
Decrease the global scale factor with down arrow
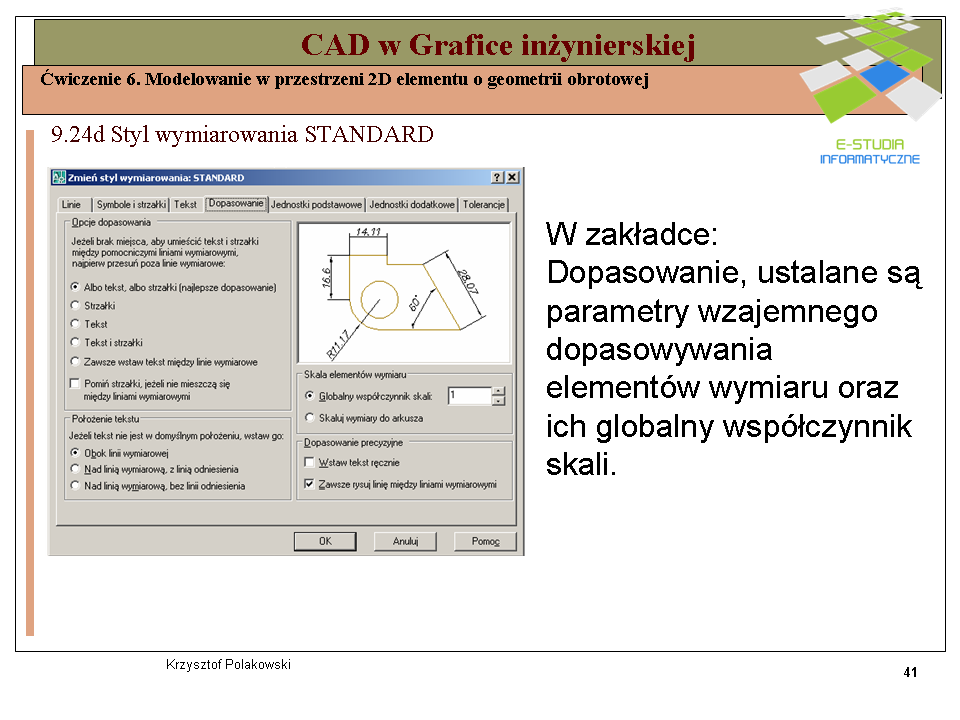click(x=498, y=401)
